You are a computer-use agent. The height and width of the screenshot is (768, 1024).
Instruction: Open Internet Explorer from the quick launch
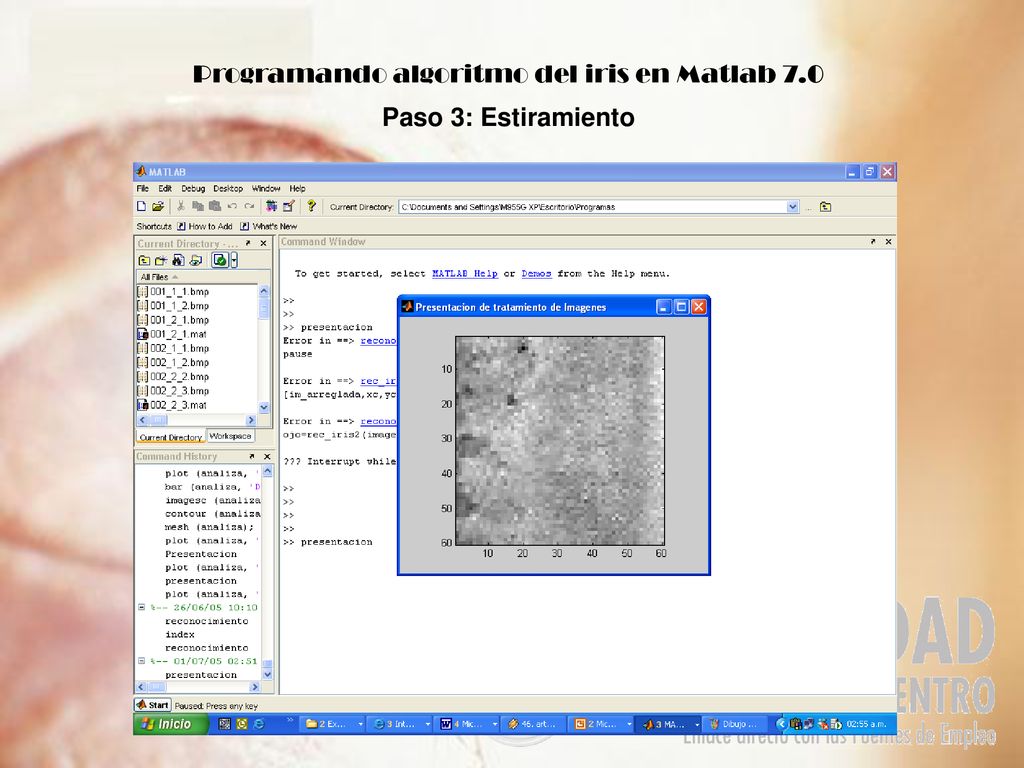259,724
